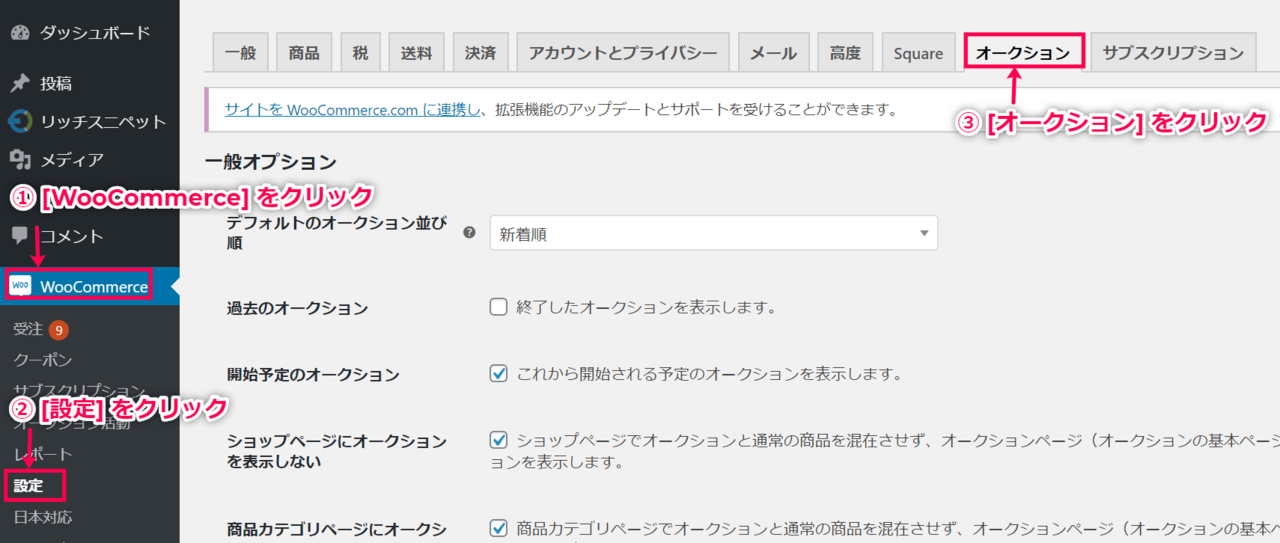This screenshot has width=1280, height=543.
Task: Open the サブスクリプション tab
Action: pyautogui.click(x=1173, y=53)
